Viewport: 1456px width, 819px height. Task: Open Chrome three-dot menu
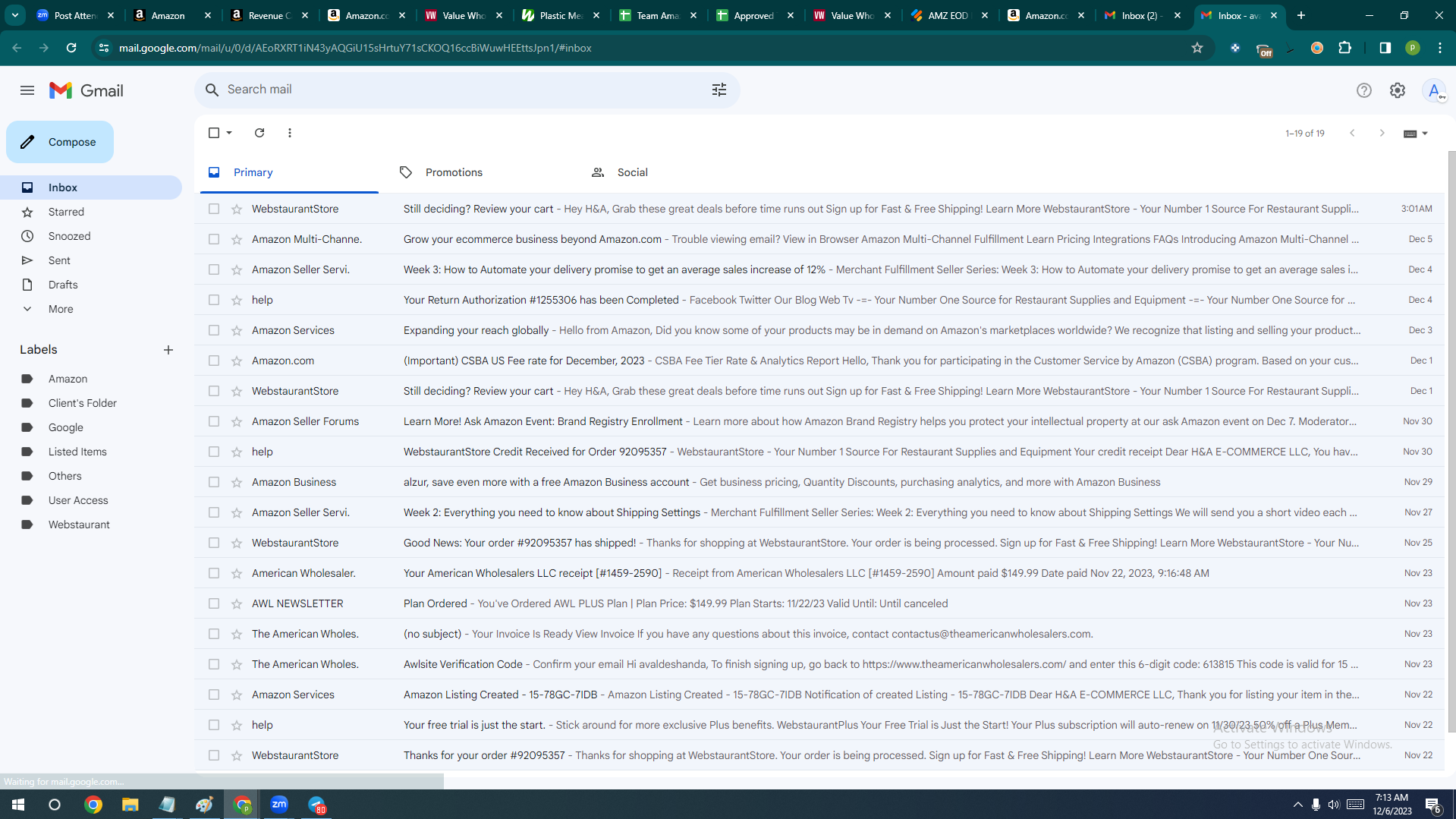(x=1439, y=48)
